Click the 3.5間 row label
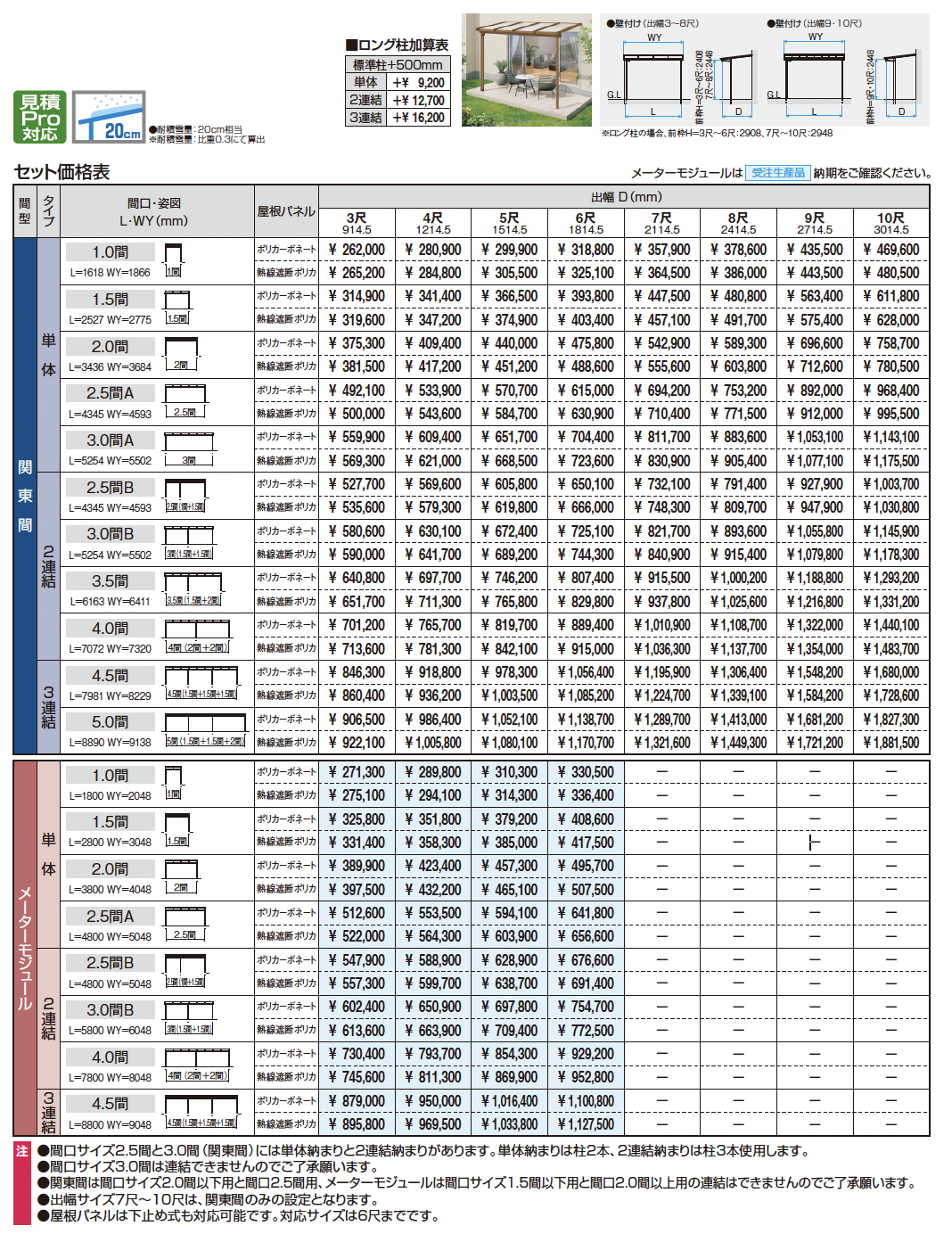 110,581
